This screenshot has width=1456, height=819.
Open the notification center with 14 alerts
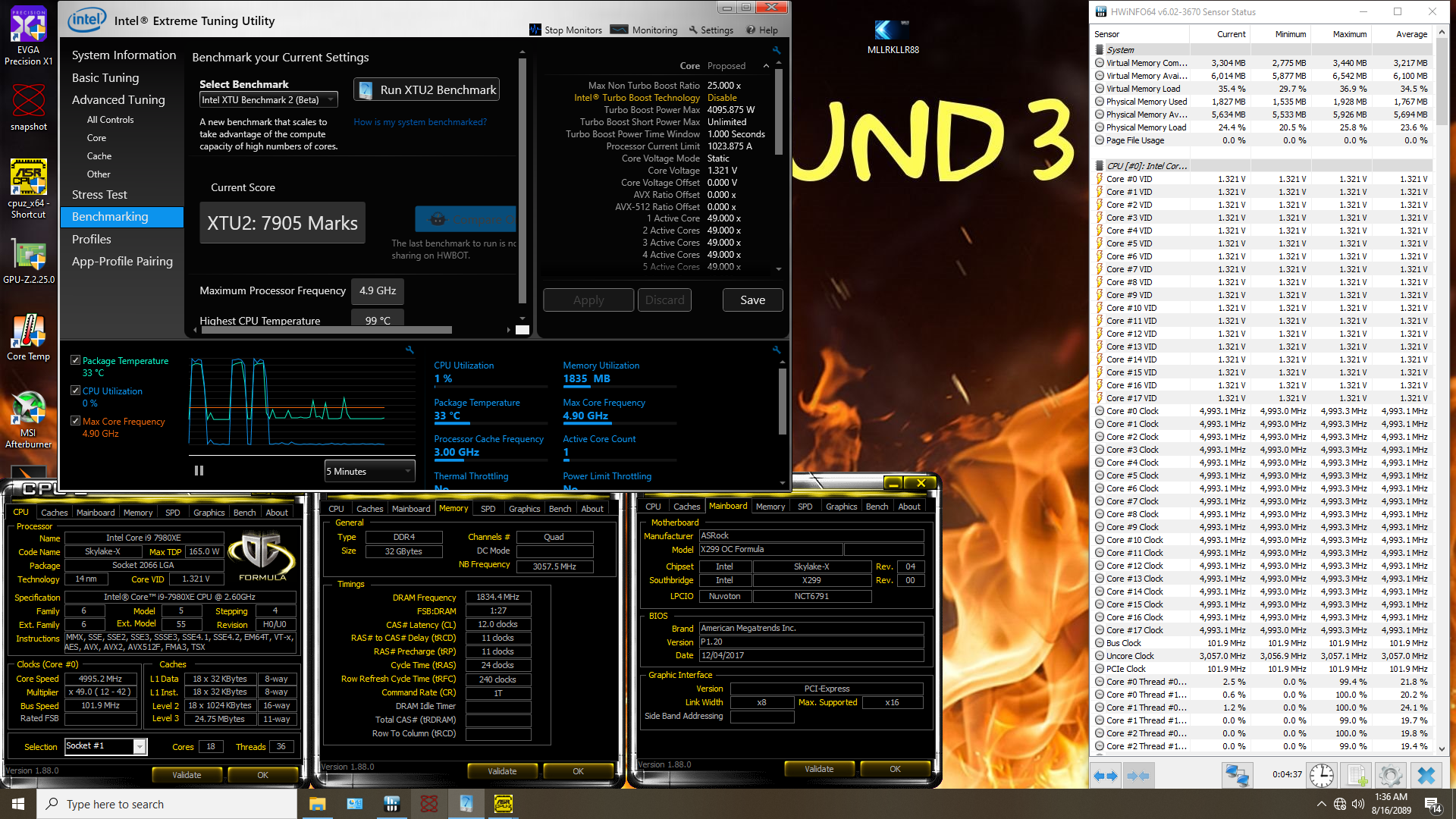tap(1432, 805)
